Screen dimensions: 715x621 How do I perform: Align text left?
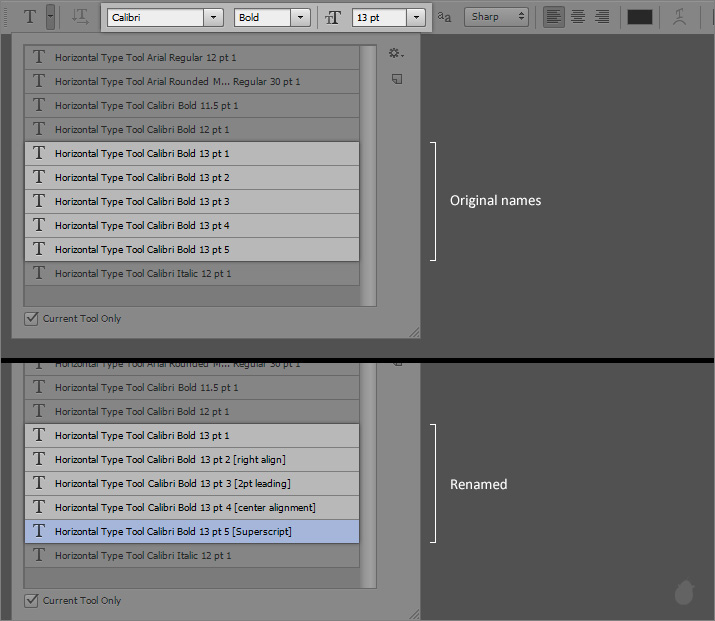click(553, 17)
